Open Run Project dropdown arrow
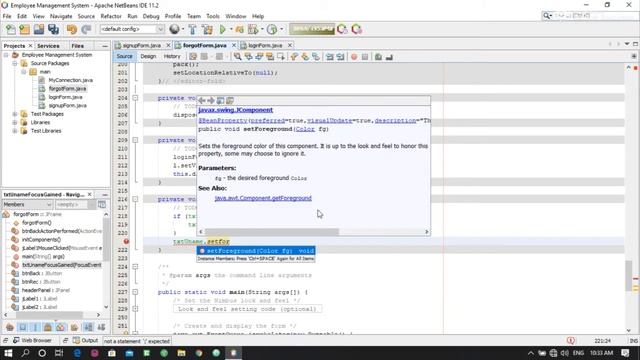 pos(231,29)
